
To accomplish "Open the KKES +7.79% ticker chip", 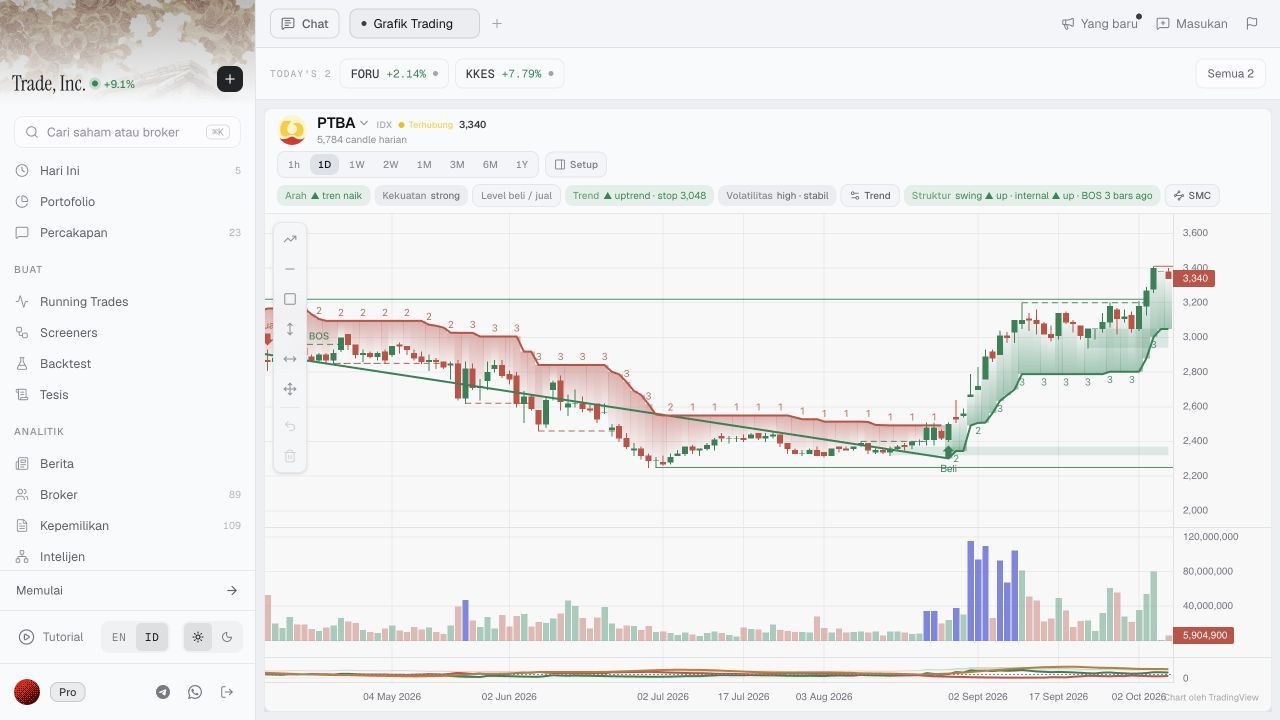I will [x=510, y=74].
